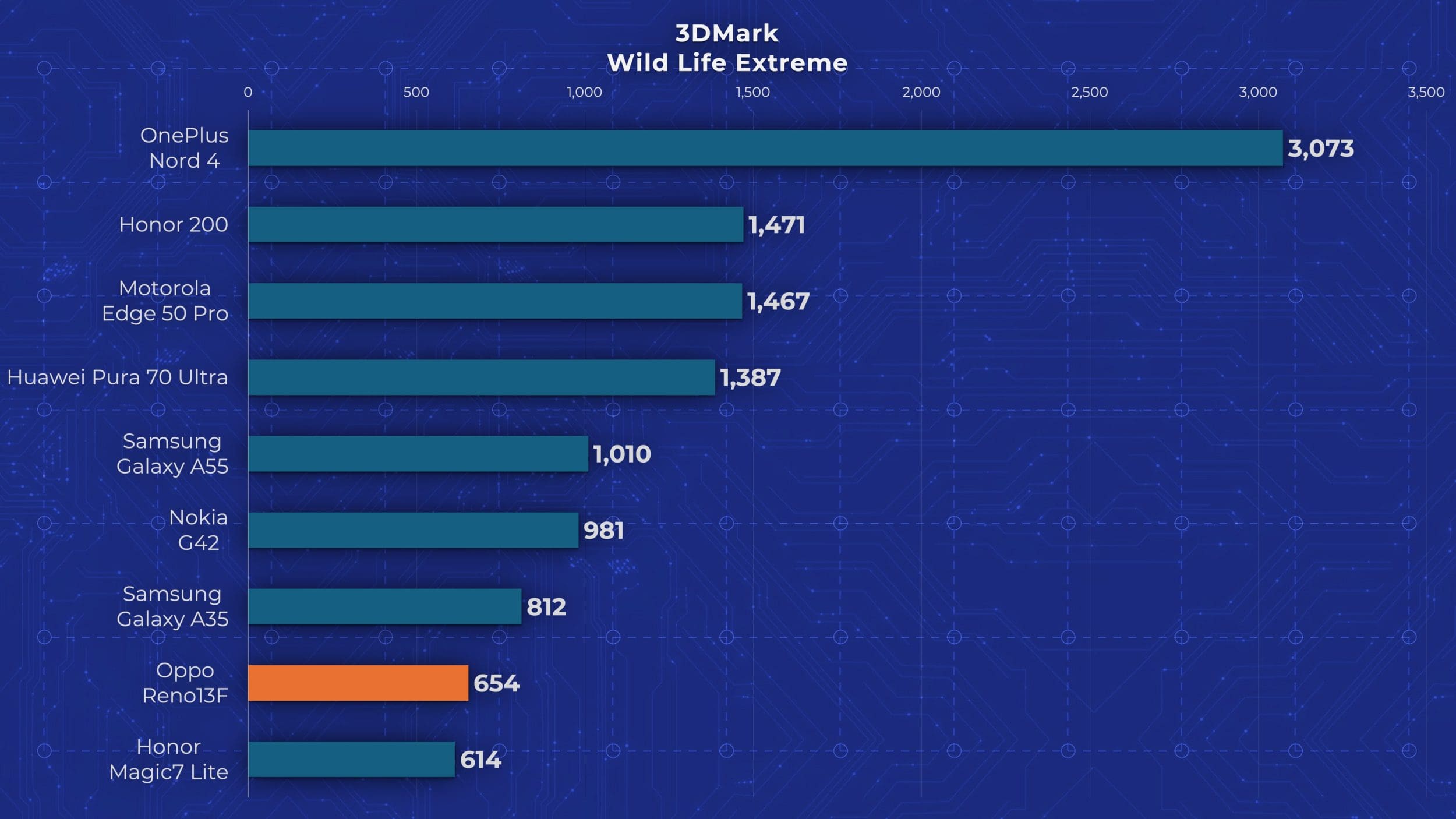Click the Samsung Galaxy A35 bar

(x=385, y=606)
